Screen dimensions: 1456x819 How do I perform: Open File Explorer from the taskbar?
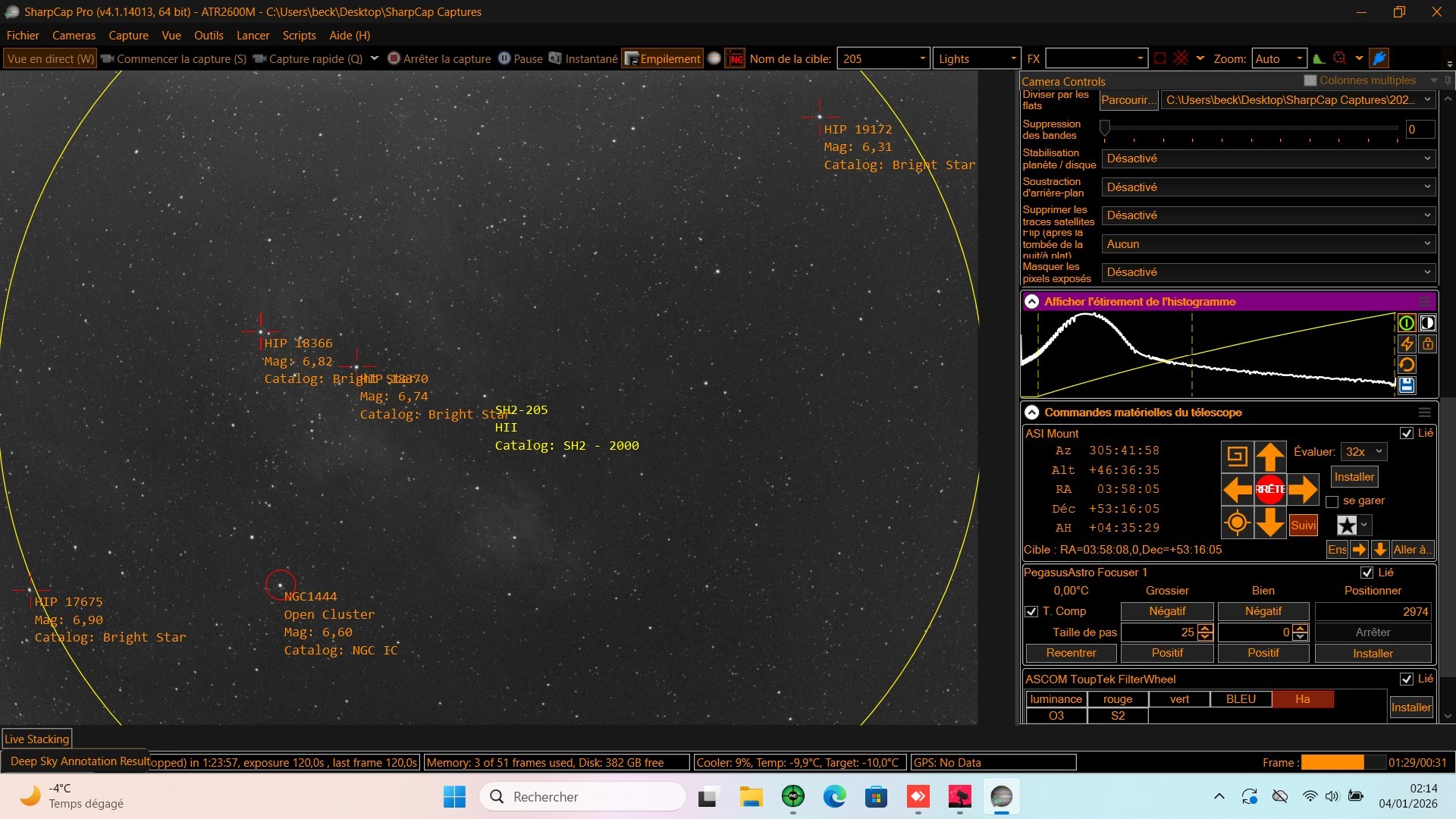click(751, 797)
